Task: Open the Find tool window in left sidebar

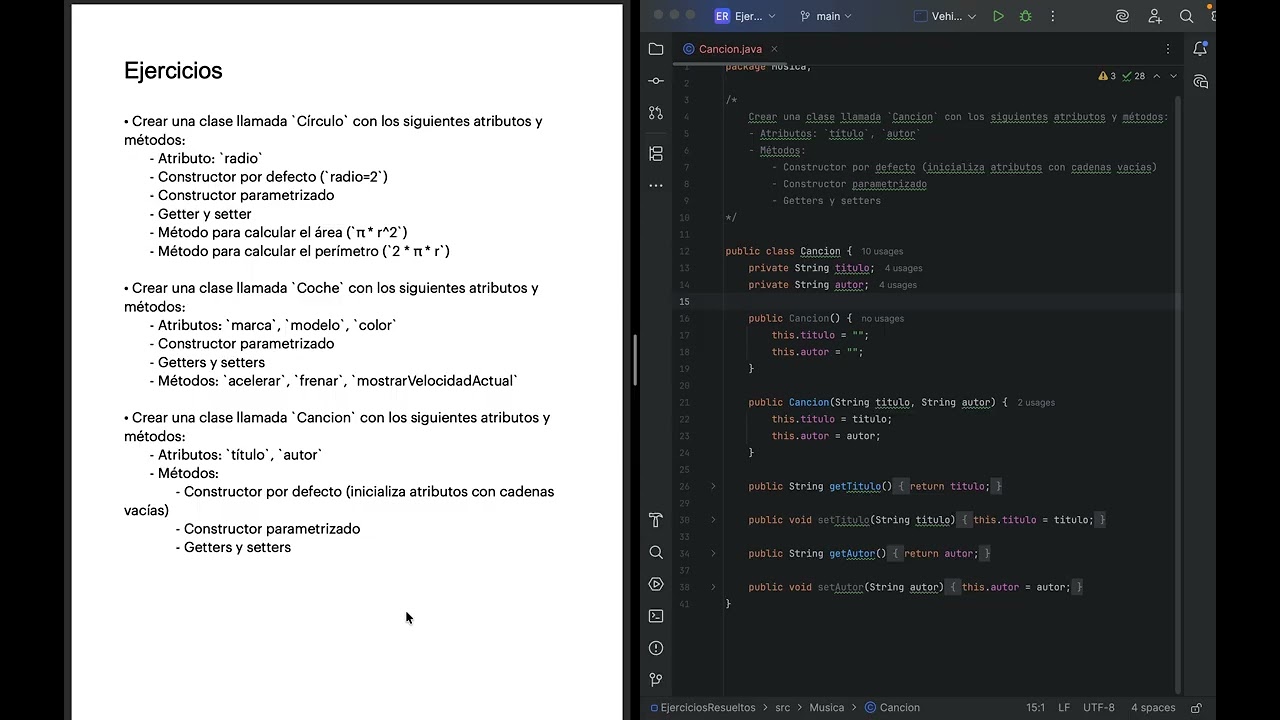Action: point(656,552)
